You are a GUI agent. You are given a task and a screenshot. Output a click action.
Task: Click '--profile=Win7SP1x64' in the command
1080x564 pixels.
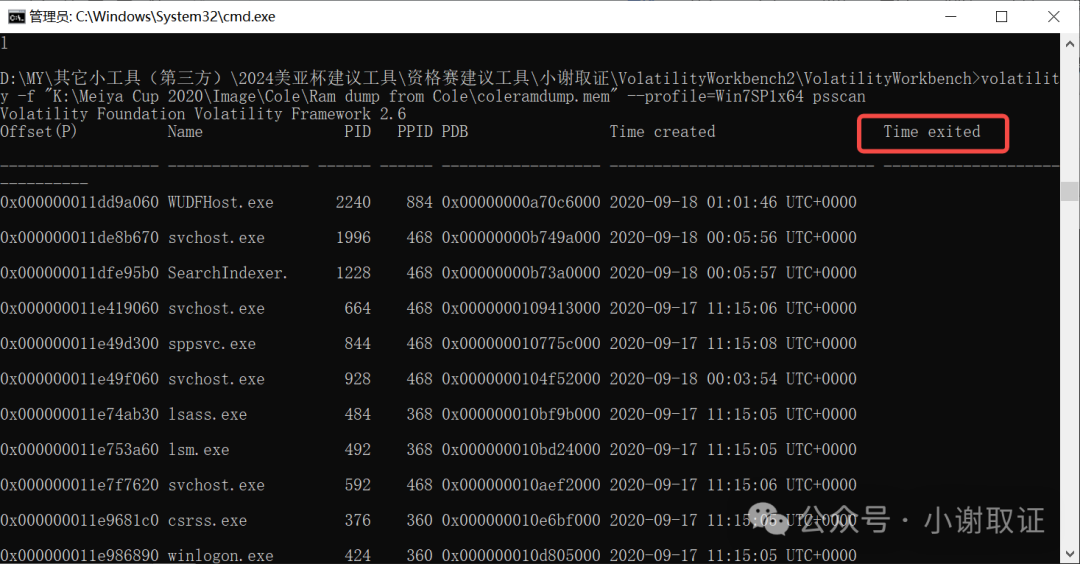pyautogui.click(x=715, y=96)
